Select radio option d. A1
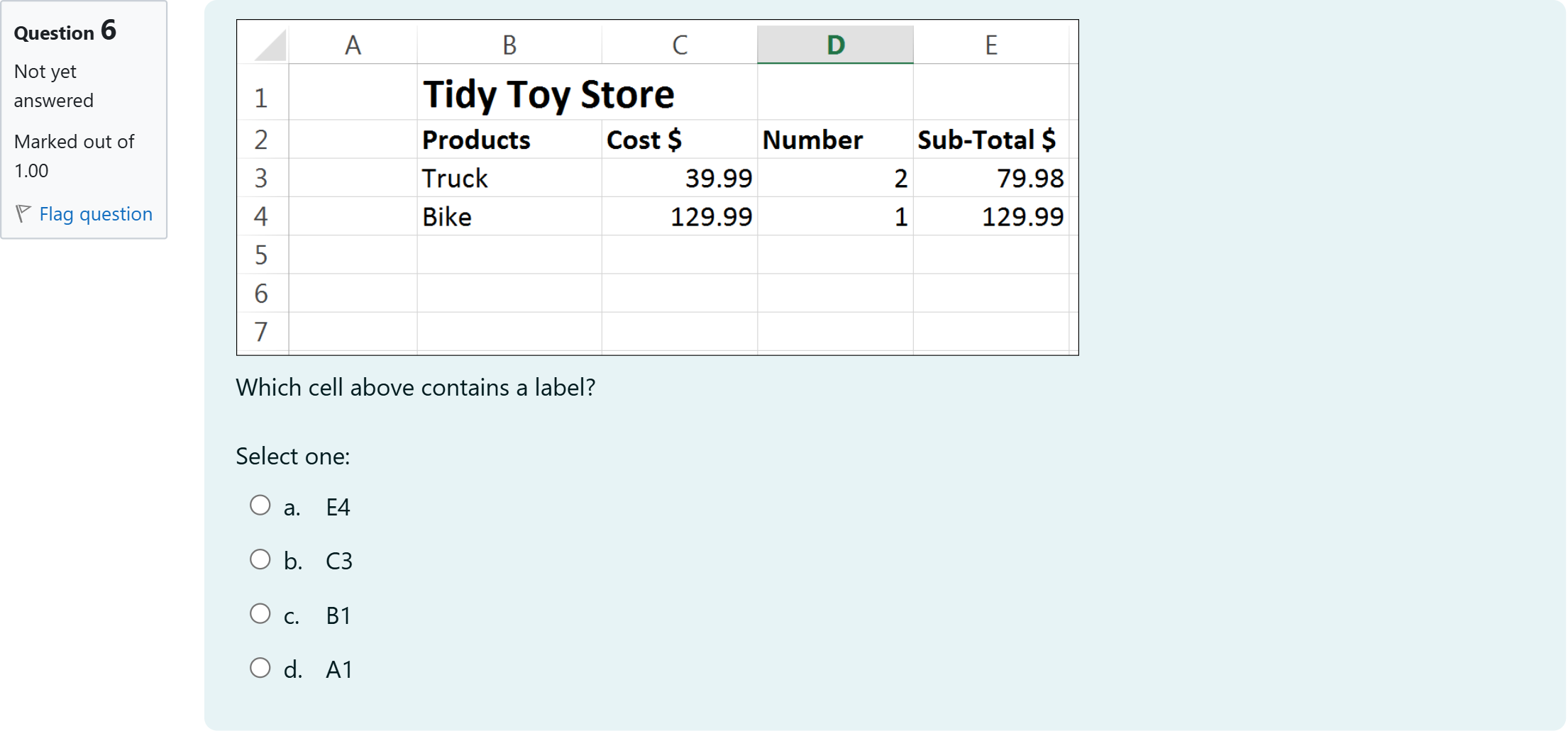1568x731 pixels. point(260,668)
